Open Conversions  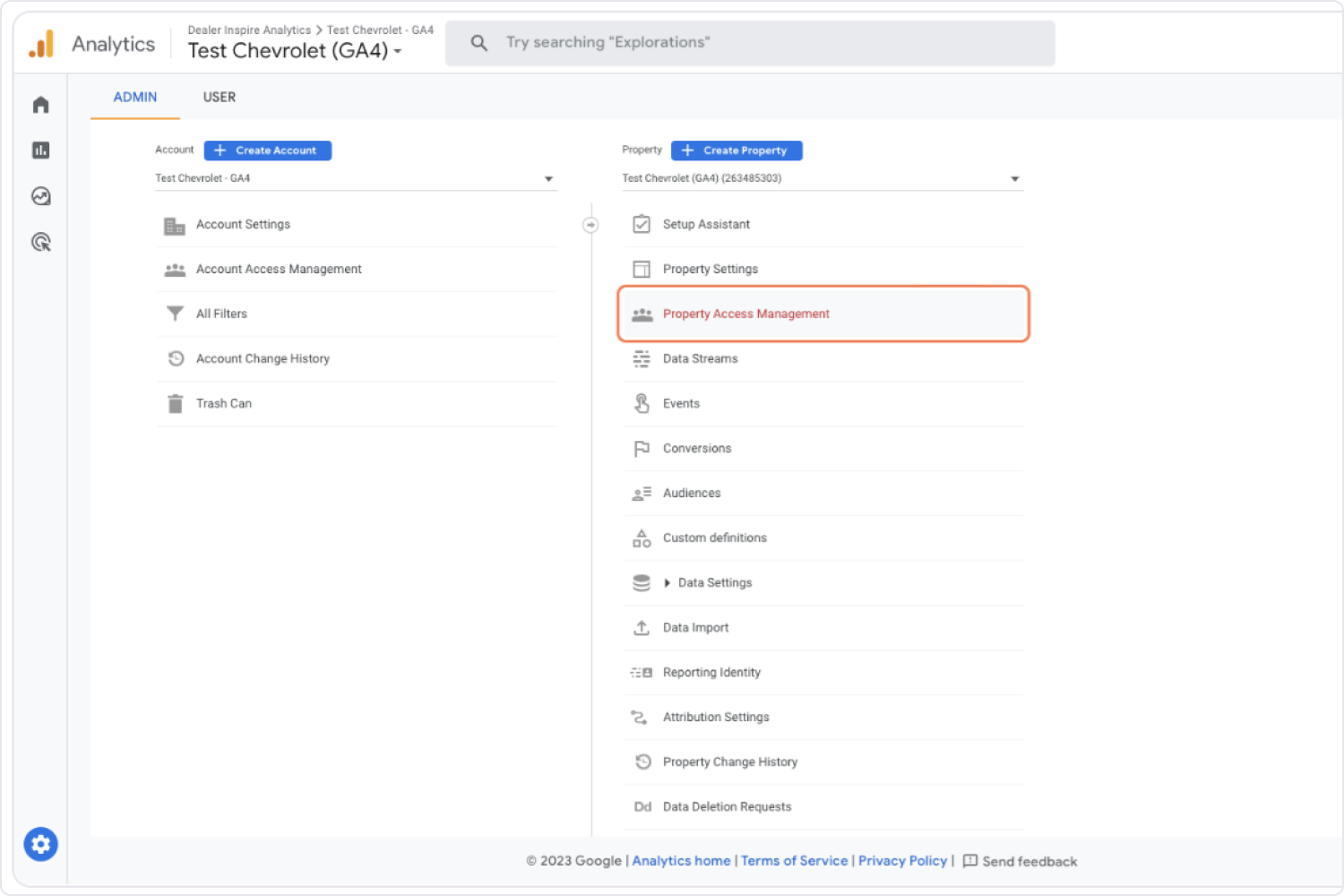(824, 449)
